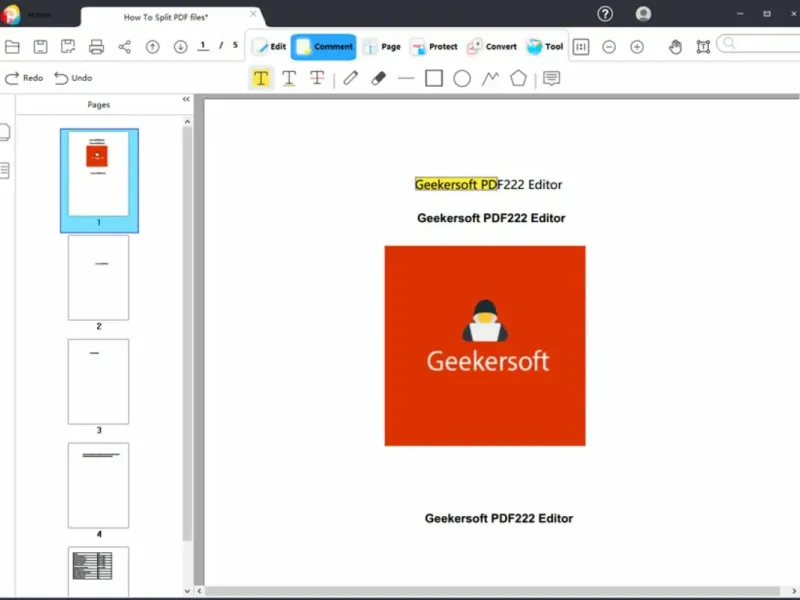The image size is (800, 600).
Task: Go to next page with down arrow
Action: point(180,47)
